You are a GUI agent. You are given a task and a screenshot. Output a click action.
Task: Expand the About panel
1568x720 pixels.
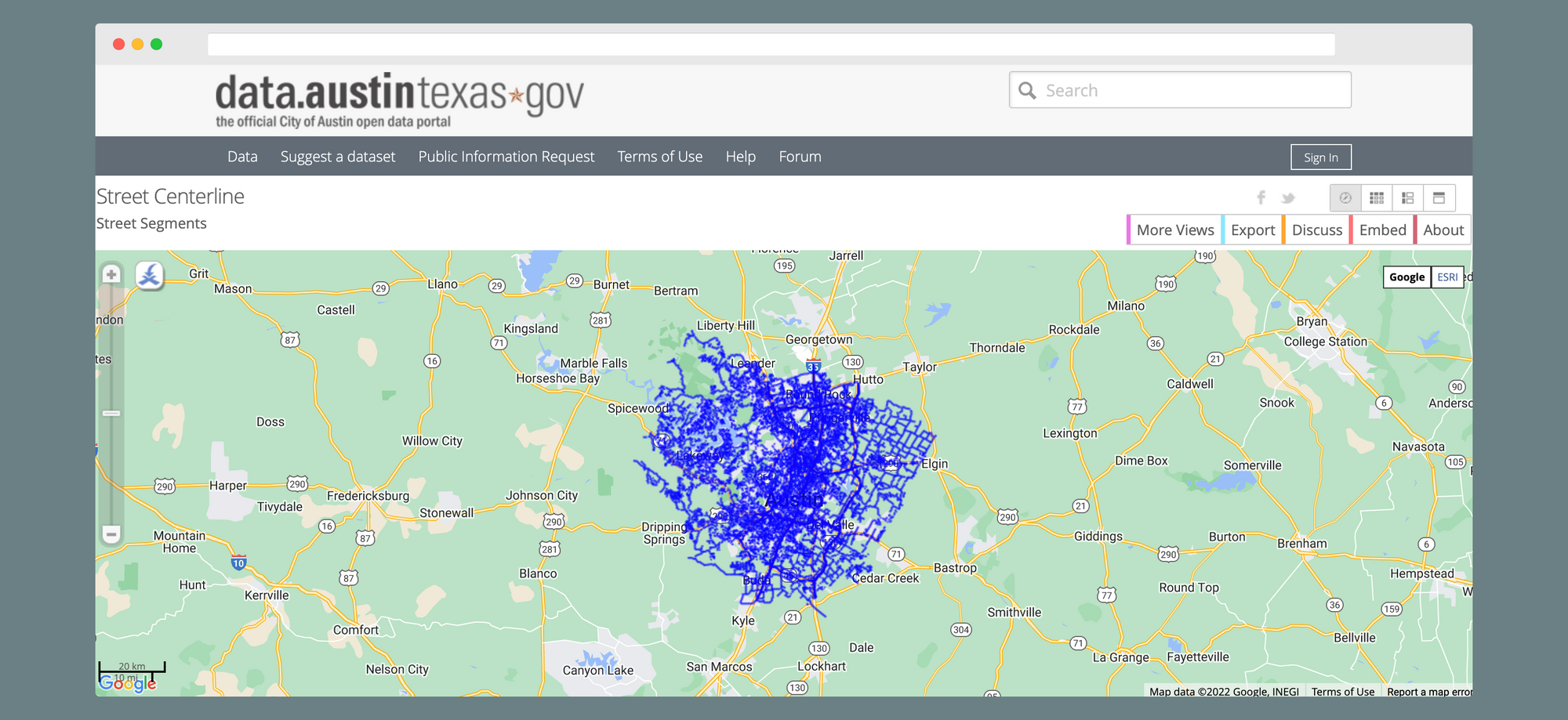pyautogui.click(x=1443, y=230)
